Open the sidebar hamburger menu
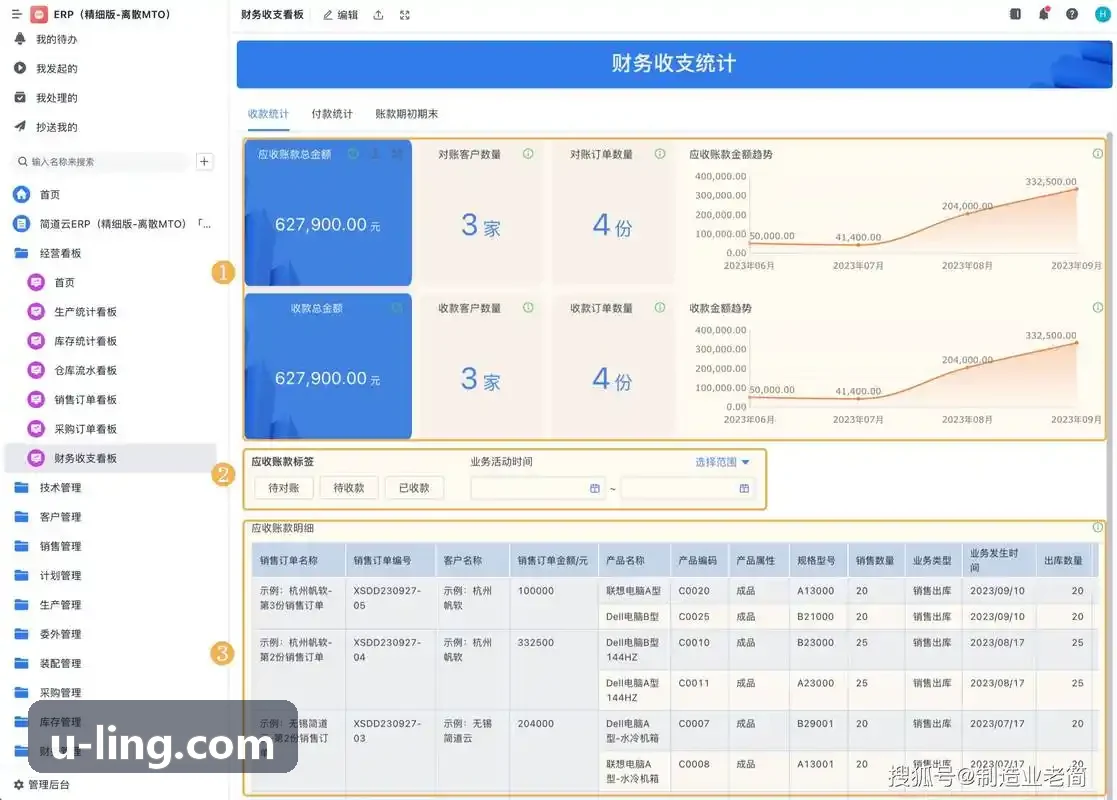This screenshot has width=1117, height=800. click(x=16, y=14)
